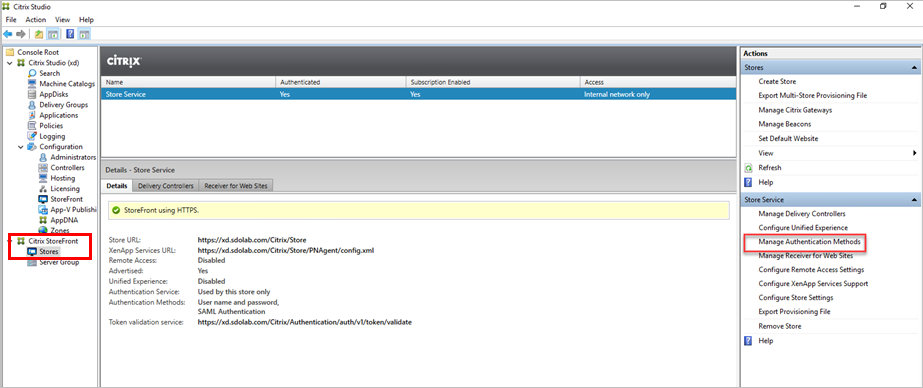The height and width of the screenshot is (388, 923).
Task: Click Manage Citrix Gateways
Action: point(795,110)
